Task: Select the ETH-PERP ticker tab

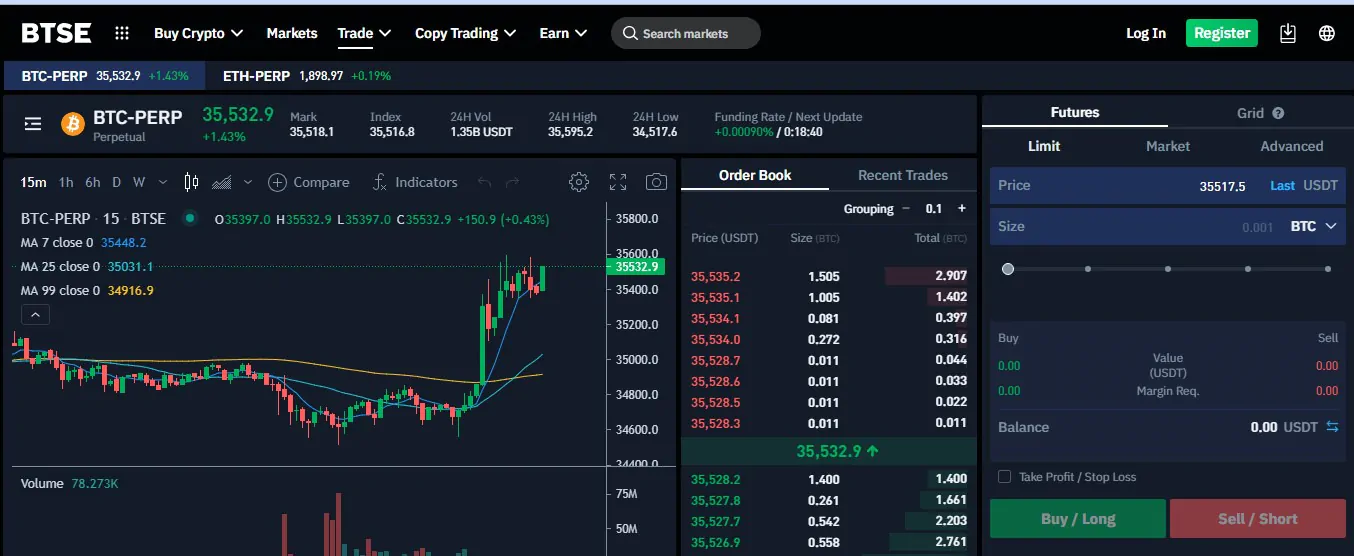Action: [x=306, y=75]
